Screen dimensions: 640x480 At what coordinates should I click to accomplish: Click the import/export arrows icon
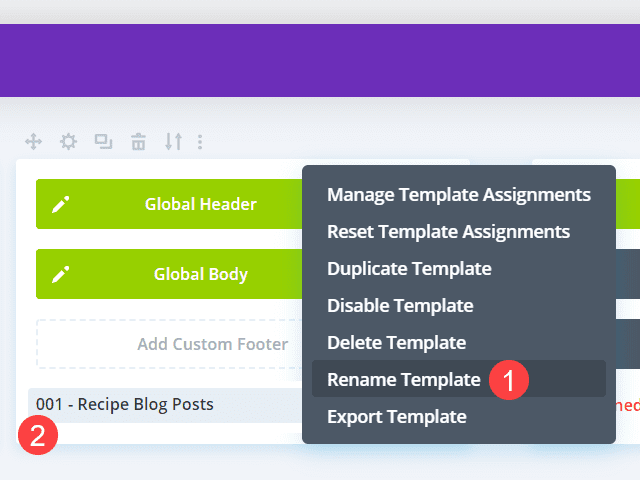(174, 142)
